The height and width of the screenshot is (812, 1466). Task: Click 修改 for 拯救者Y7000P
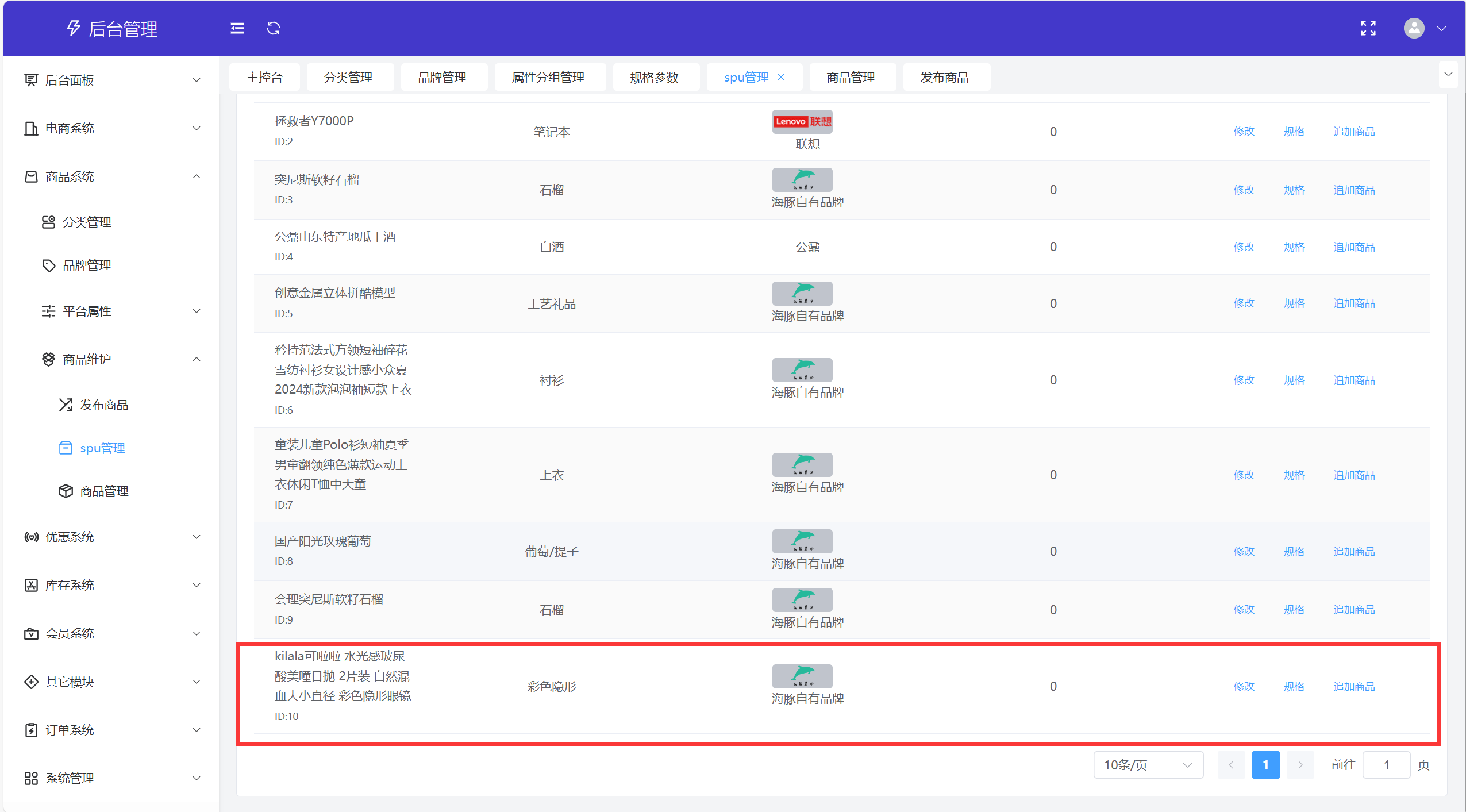[1244, 132]
